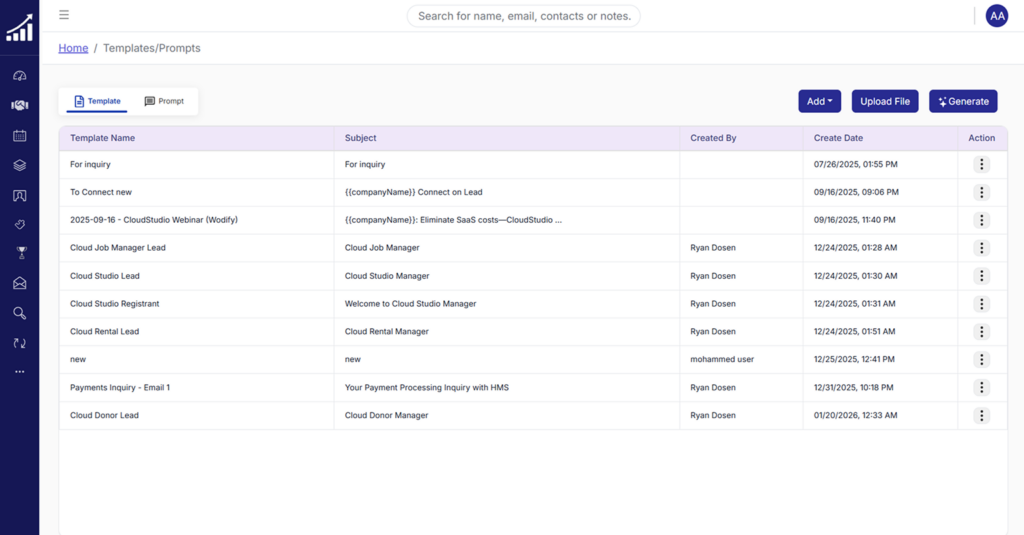Click the open envelope sidebar icon

(x=19, y=283)
